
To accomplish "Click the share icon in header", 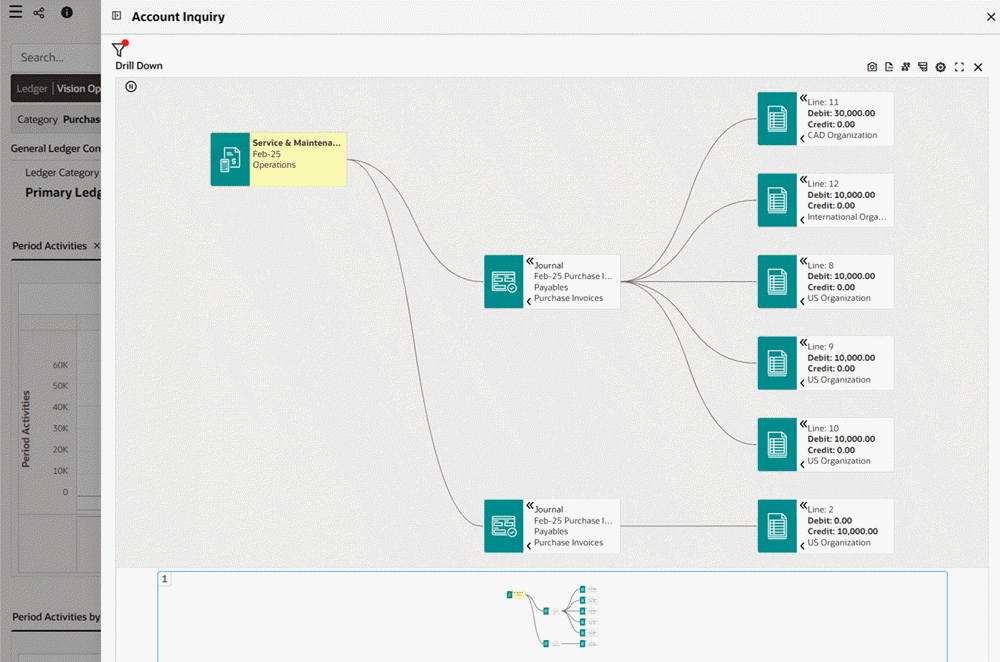I will click(39, 13).
